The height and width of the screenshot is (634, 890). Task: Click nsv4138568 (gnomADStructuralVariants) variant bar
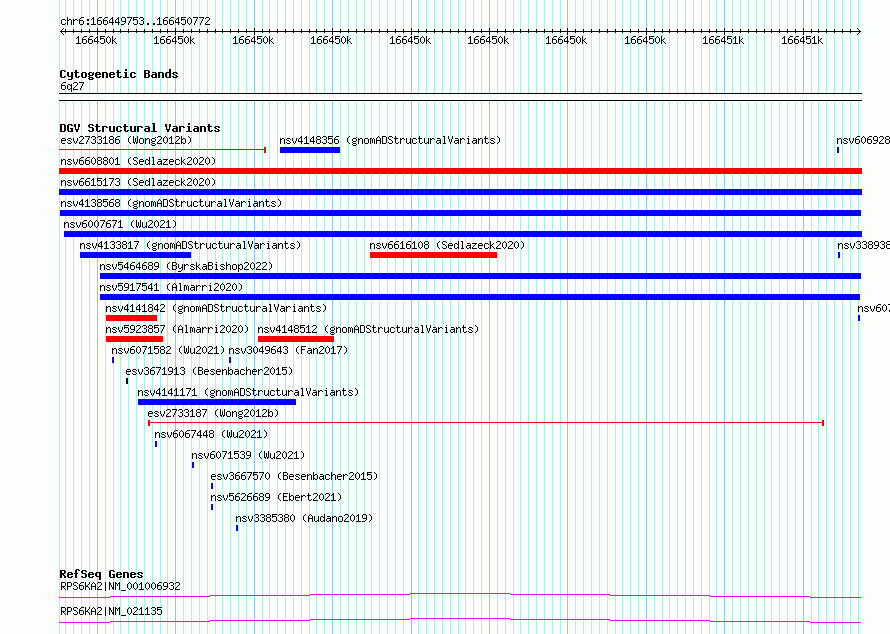460,213
